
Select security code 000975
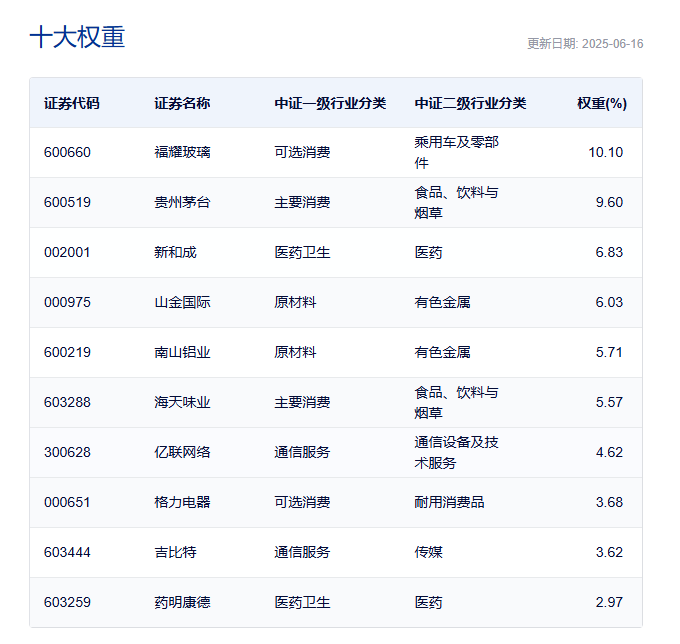tap(67, 302)
